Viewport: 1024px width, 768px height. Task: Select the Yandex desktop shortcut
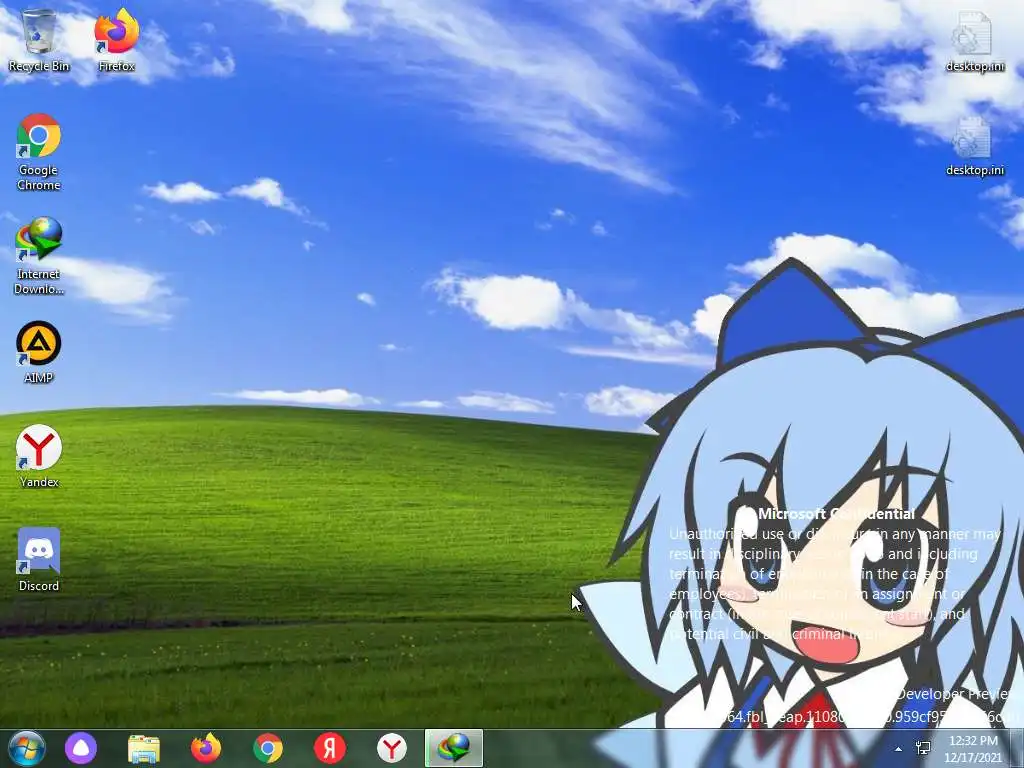click(x=39, y=456)
